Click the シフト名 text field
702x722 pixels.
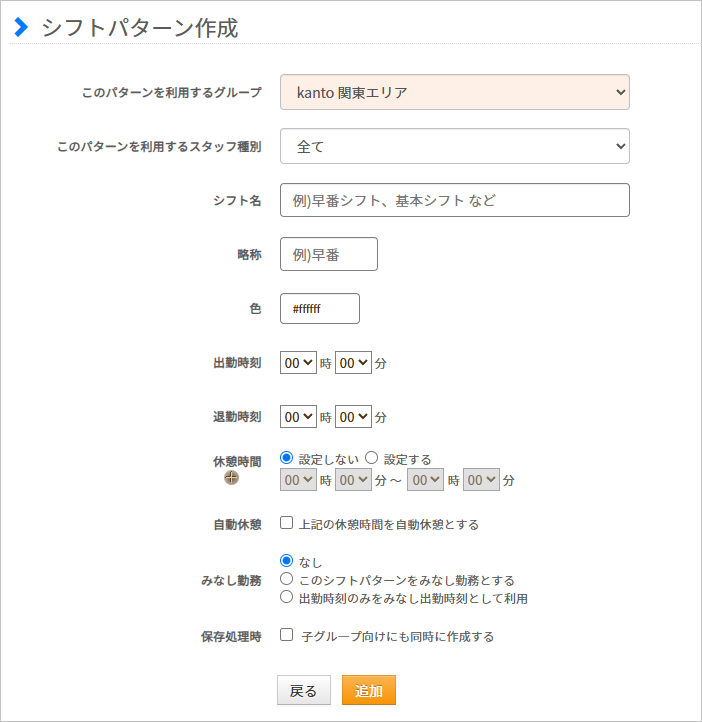pyautogui.click(x=454, y=200)
